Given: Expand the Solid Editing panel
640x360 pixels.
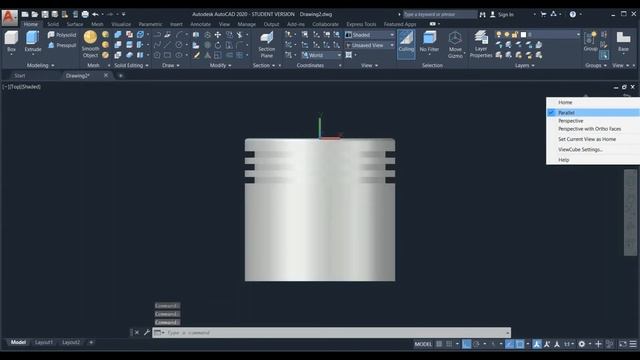Looking at the screenshot, I should pyautogui.click(x=131, y=65).
